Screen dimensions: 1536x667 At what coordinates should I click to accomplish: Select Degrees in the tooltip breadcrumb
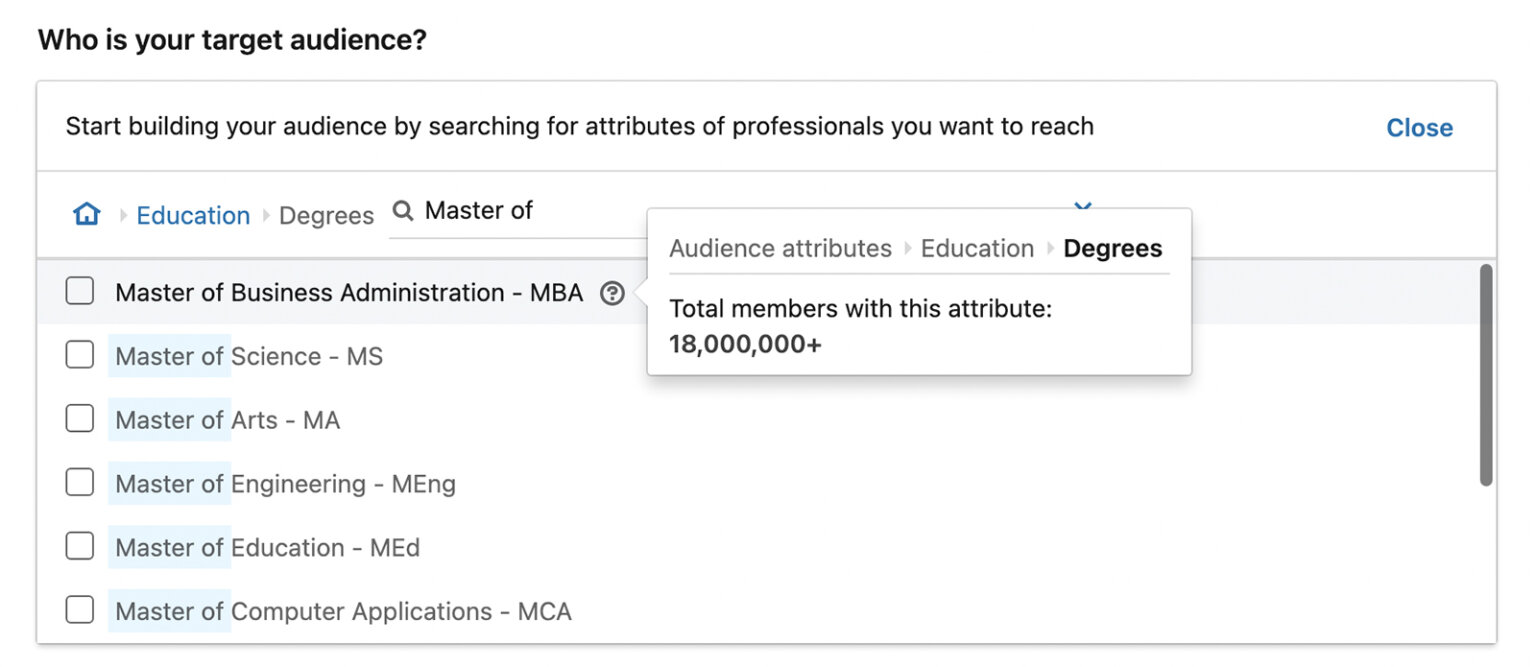tap(1112, 248)
